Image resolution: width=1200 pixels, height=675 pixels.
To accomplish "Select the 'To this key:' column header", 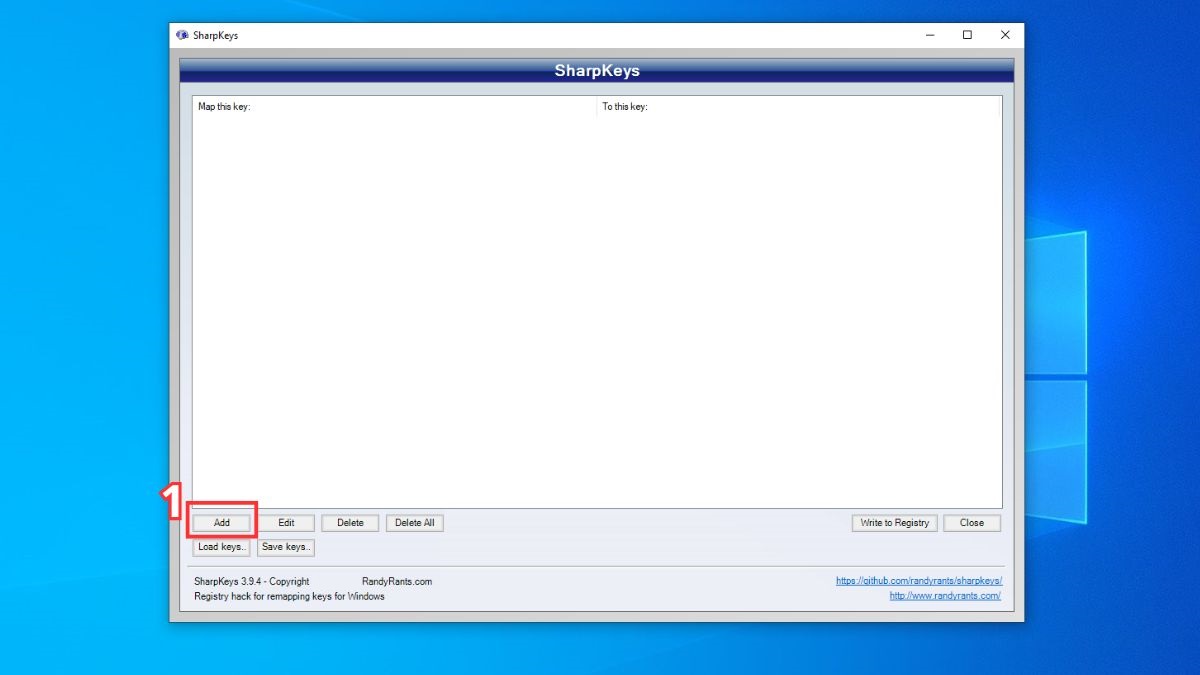I will 798,106.
